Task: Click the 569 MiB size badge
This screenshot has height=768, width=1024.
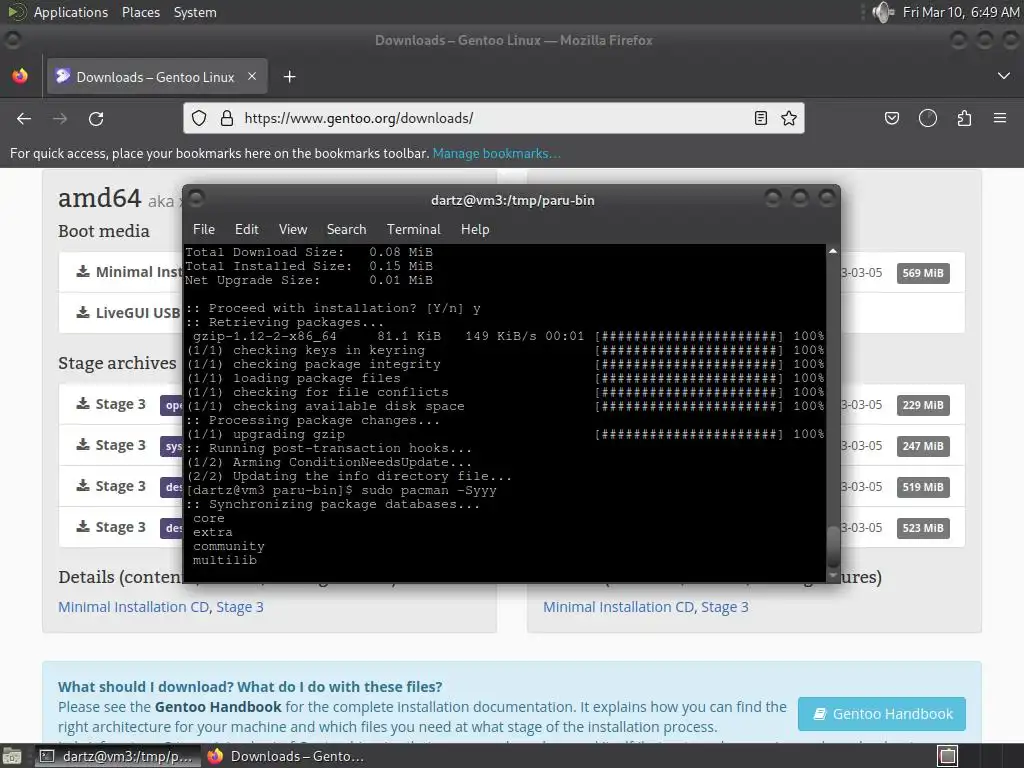Action: coord(923,273)
